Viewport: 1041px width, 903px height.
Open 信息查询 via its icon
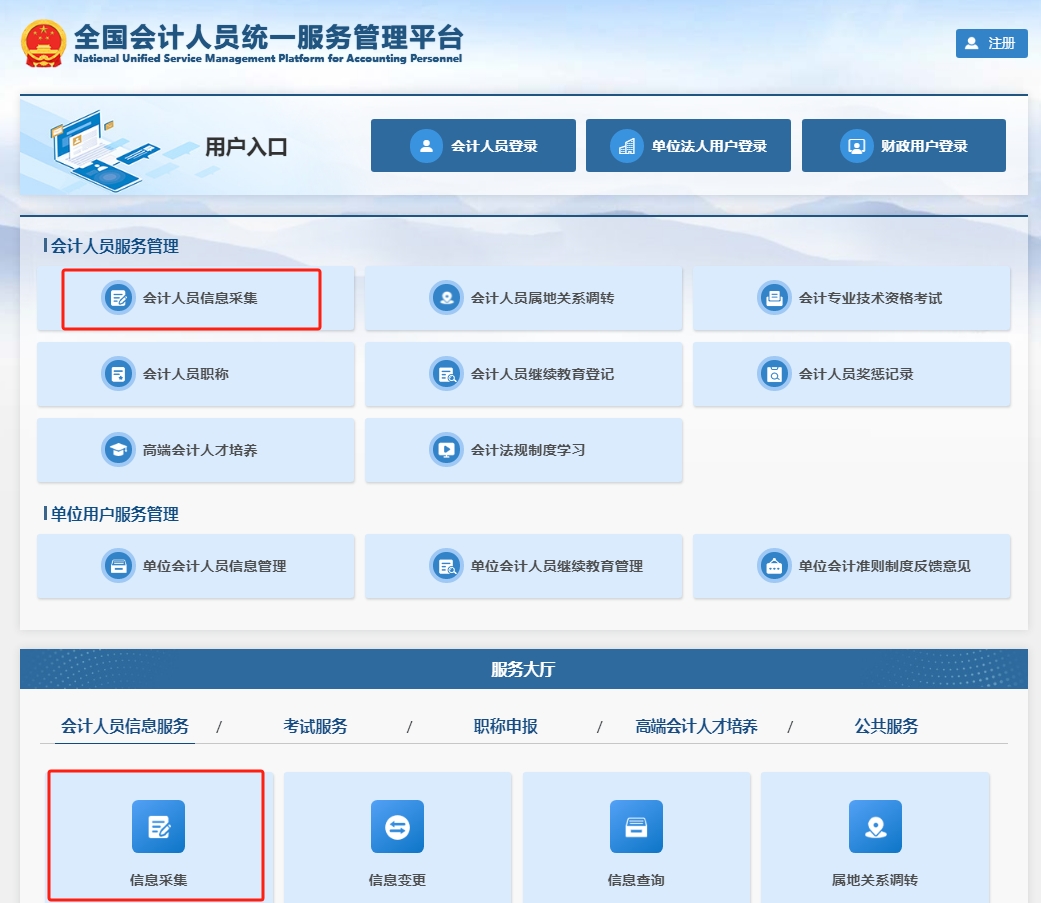point(636,826)
